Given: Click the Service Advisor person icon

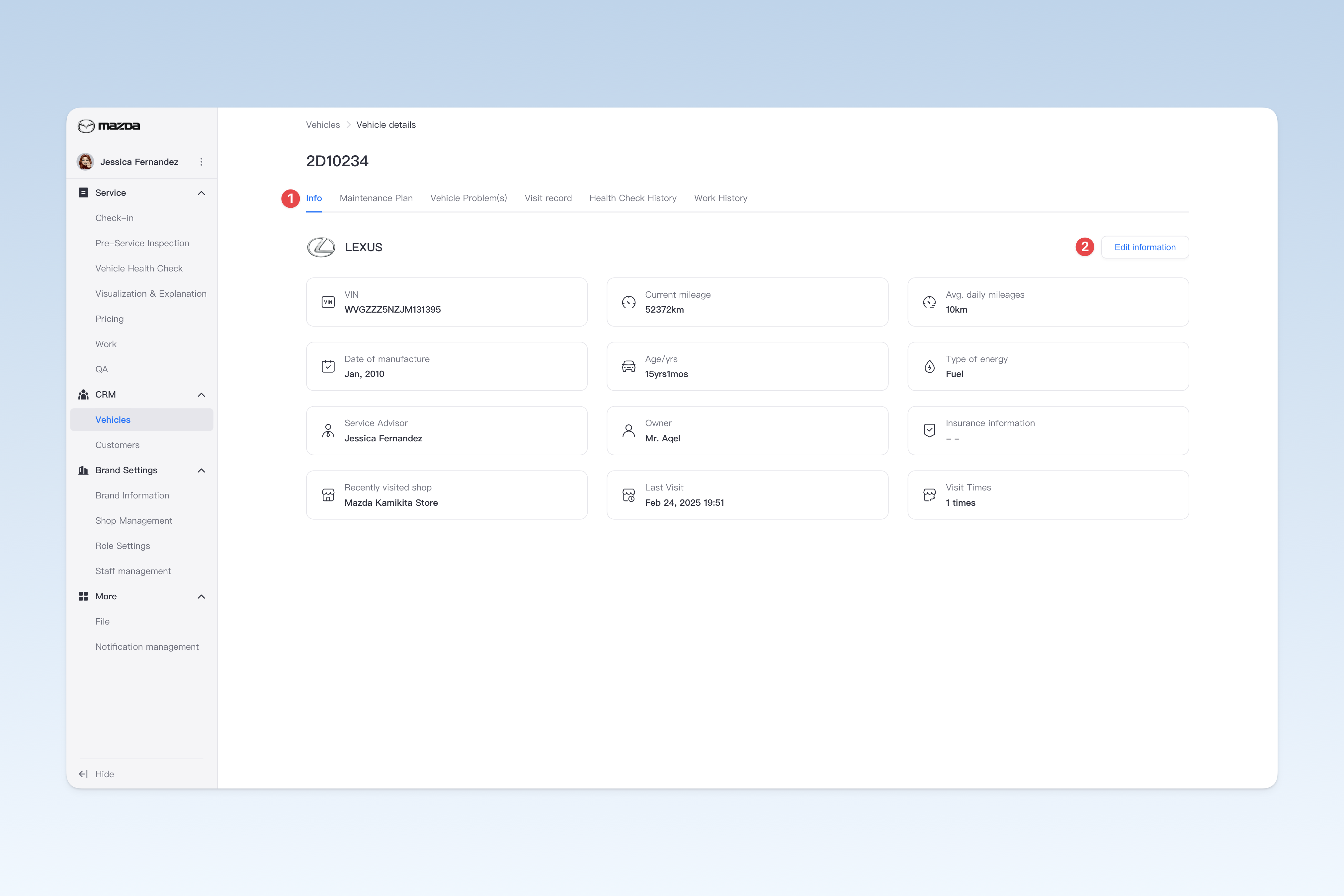Looking at the screenshot, I should click(x=328, y=431).
